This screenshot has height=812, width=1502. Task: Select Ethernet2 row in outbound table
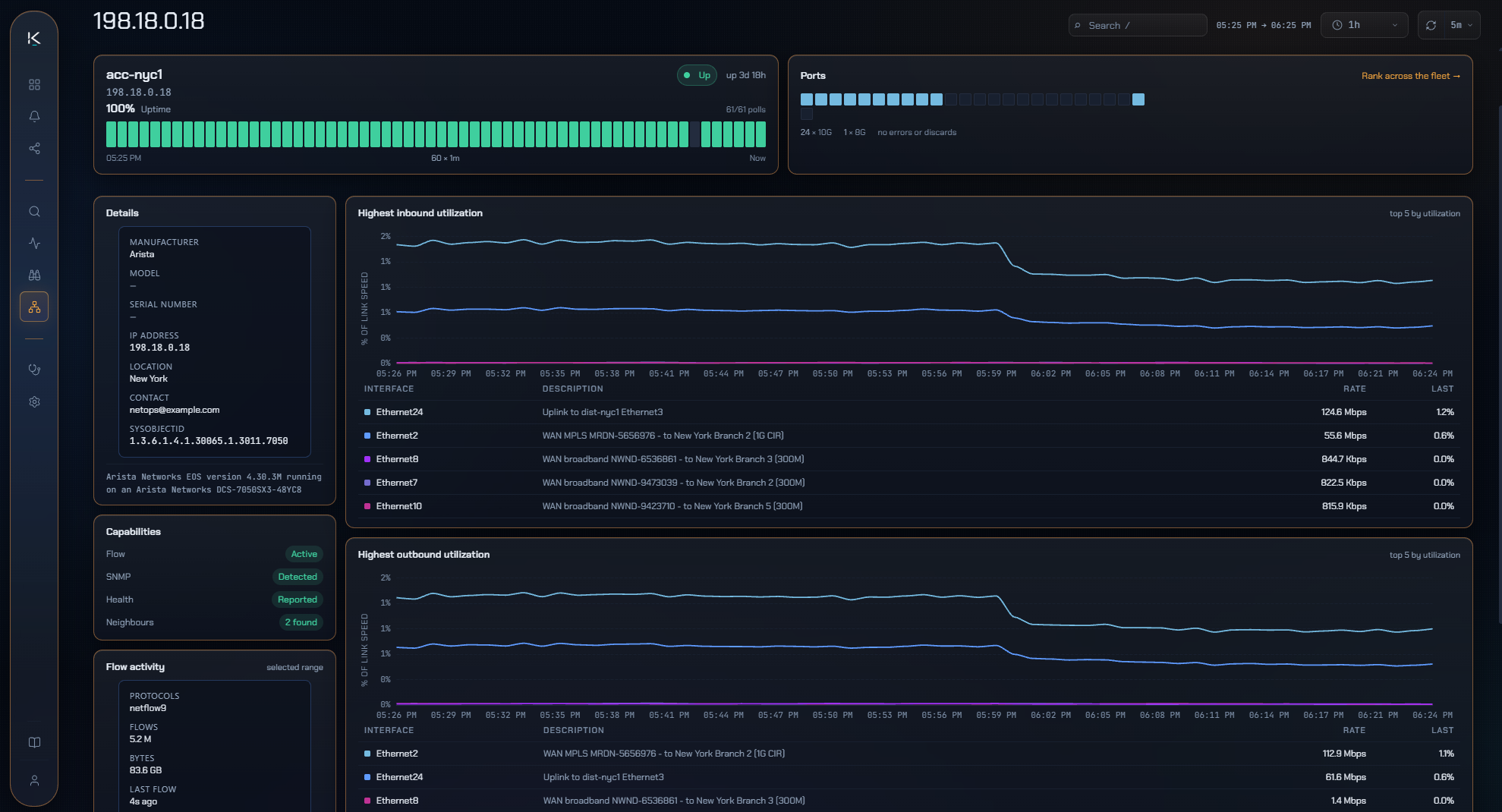click(x=908, y=754)
